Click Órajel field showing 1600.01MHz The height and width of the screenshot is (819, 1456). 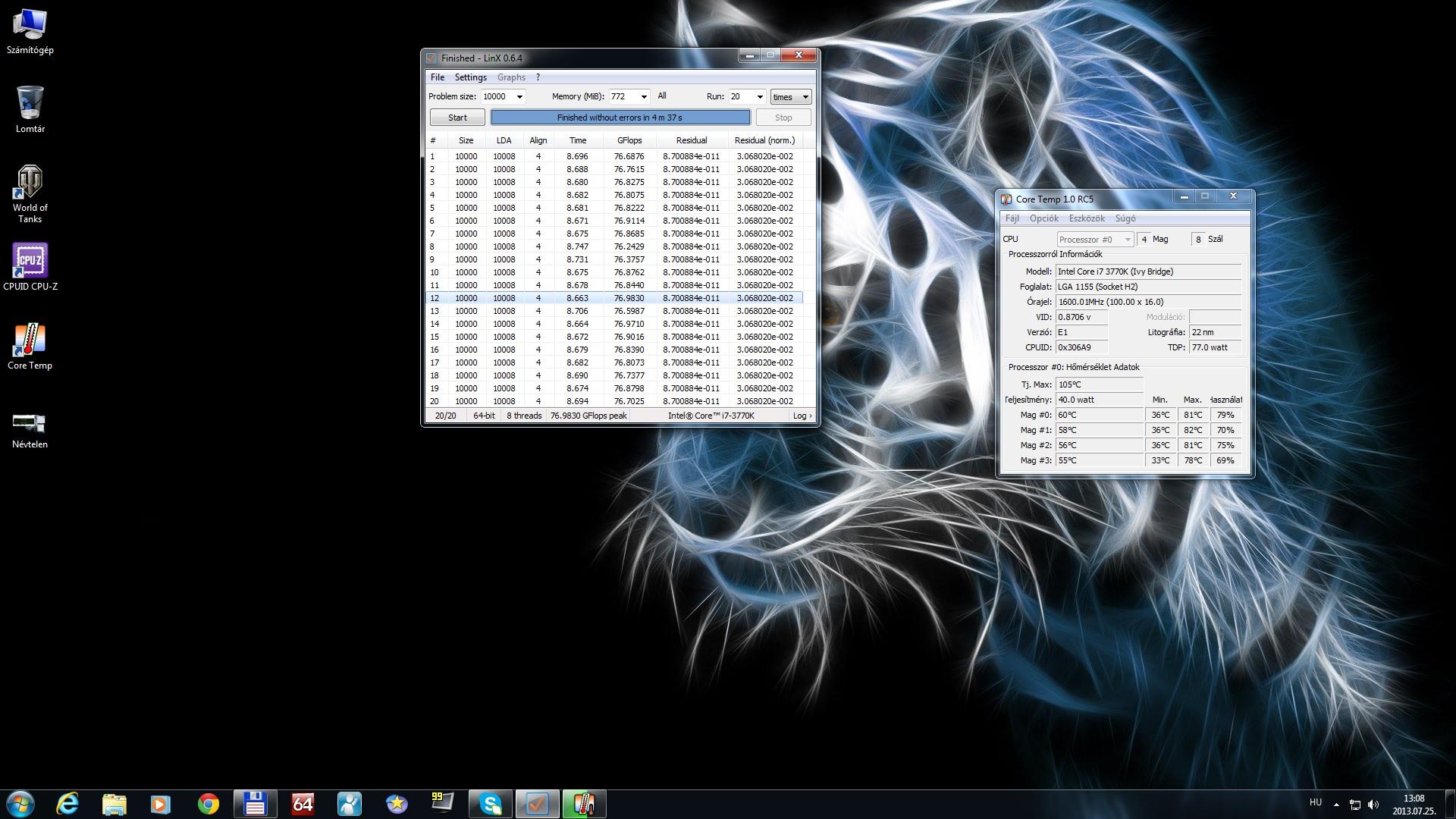[x=1148, y=302]
